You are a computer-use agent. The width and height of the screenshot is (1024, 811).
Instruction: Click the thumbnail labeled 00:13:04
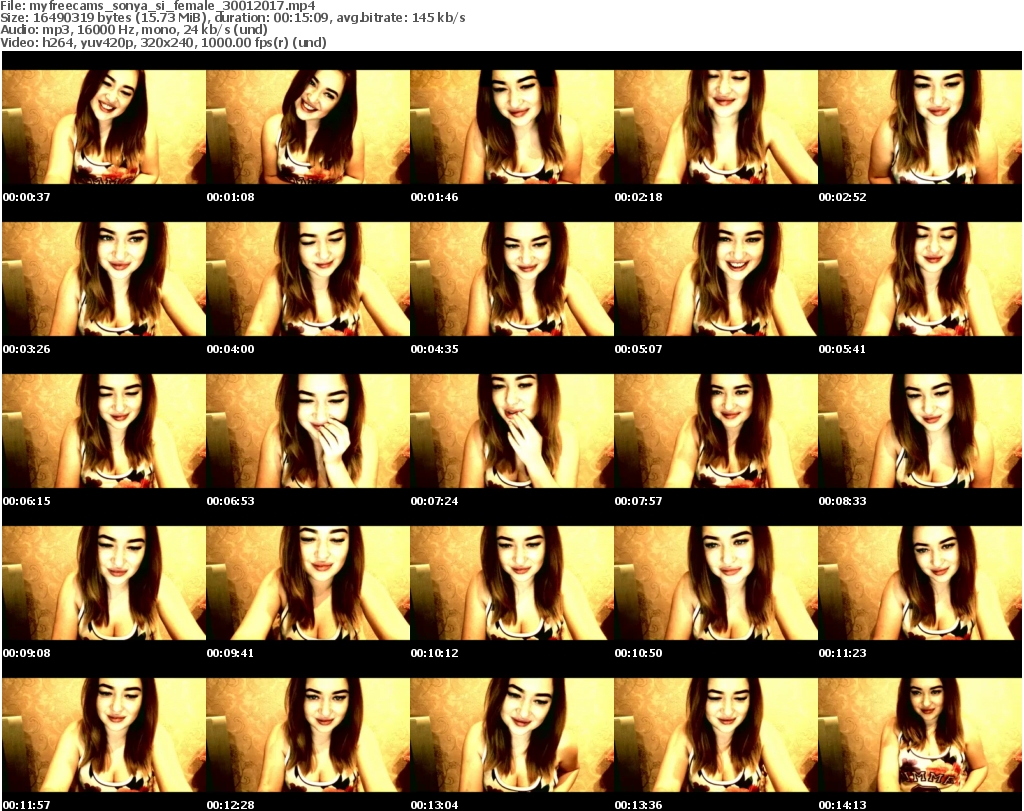(512, 735)
